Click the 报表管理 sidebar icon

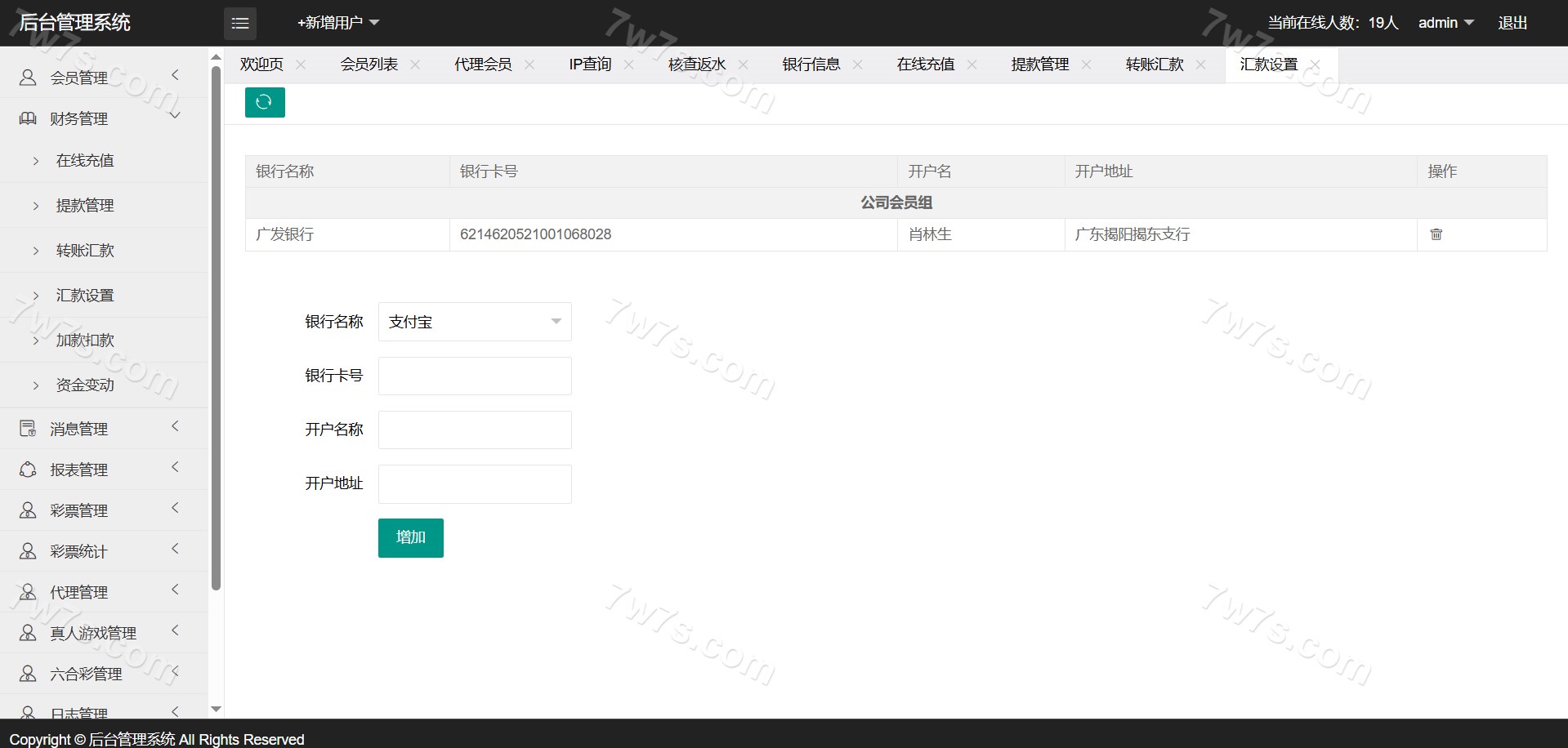pyautogui.click(x=28, y=470)
